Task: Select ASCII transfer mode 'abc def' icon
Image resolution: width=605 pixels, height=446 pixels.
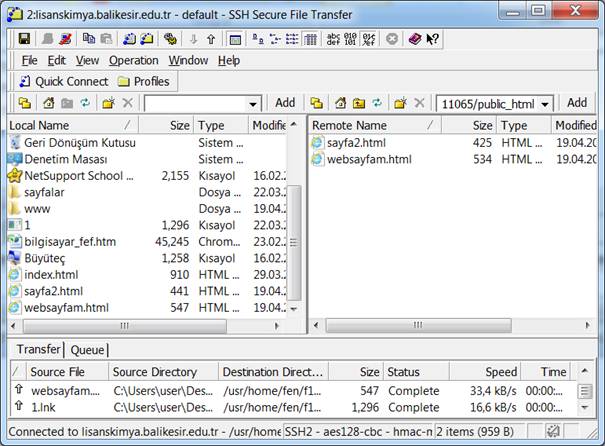Action: click(335, 39)
